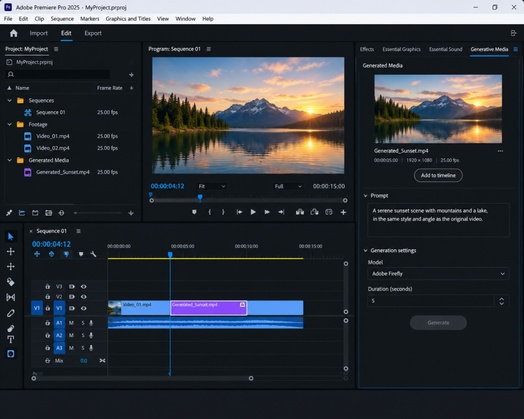Go to In point in monitor

[239, 212]
